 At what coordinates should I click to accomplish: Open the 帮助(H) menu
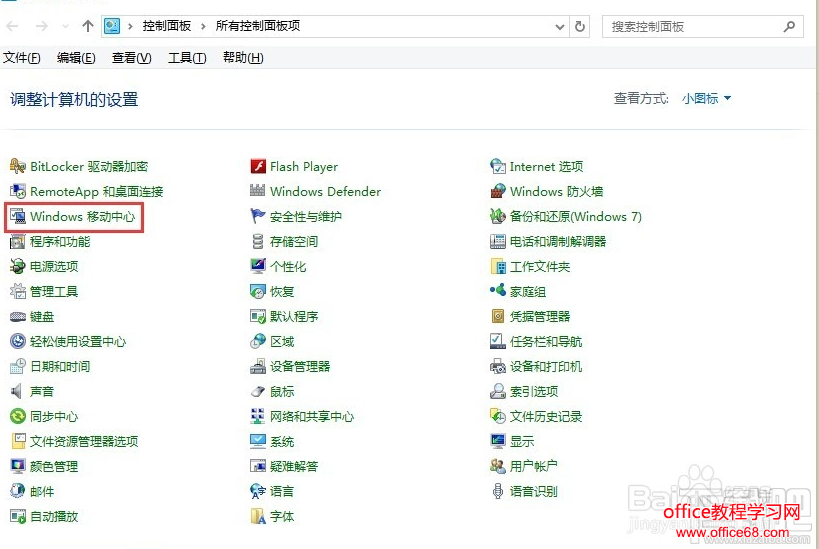(243, 57)
